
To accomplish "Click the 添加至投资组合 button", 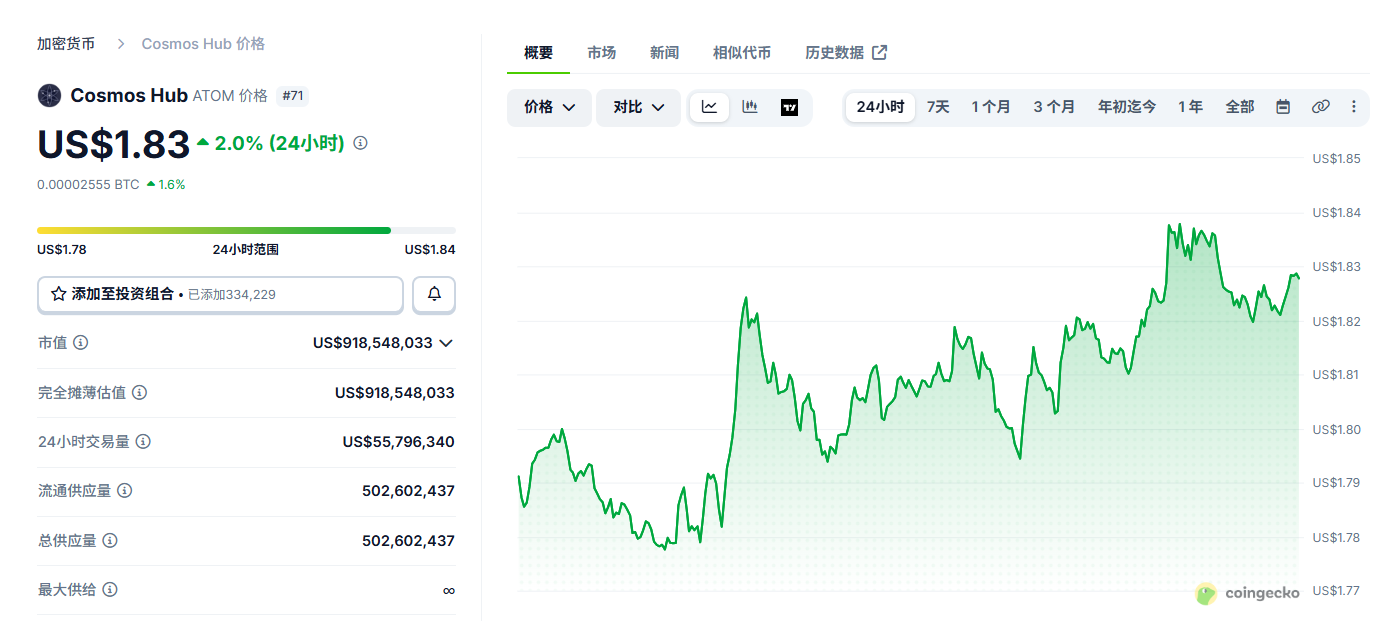I will [x=220, y=295].
